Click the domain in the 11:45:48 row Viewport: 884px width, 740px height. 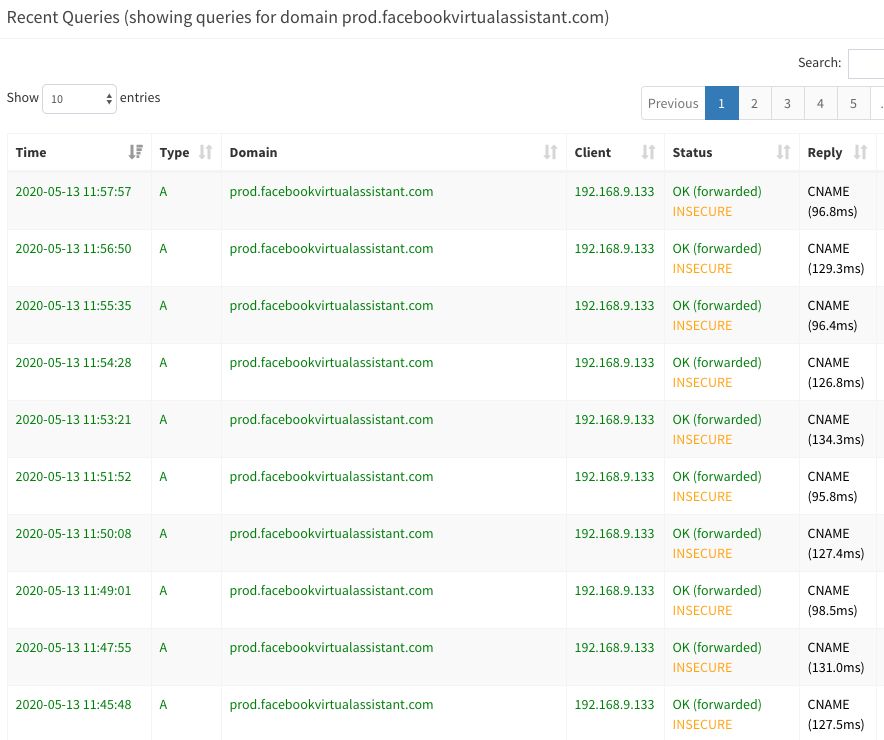click(x=331, y=705)
